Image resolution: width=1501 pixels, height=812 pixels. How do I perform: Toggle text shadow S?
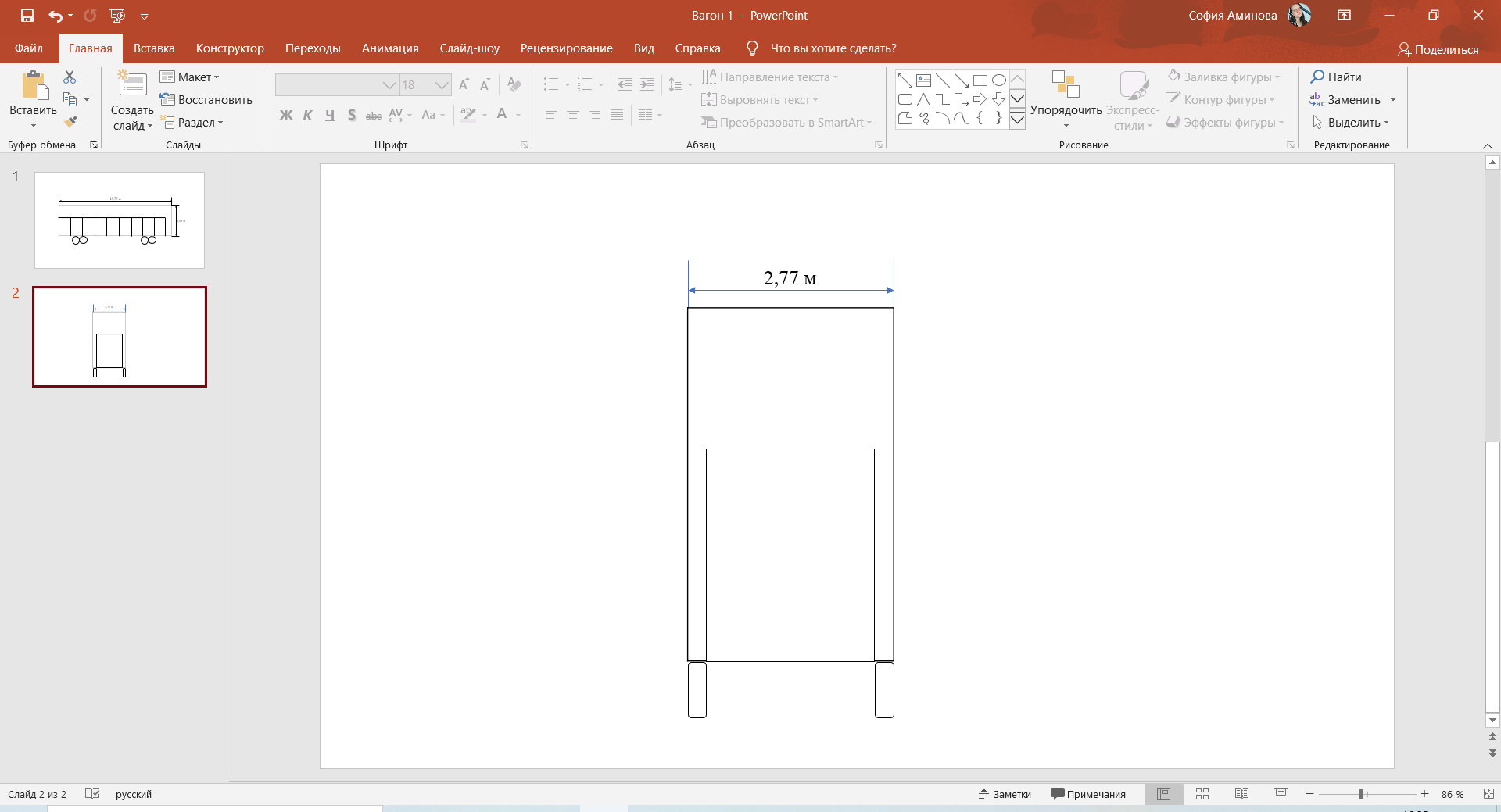(352, 115)
